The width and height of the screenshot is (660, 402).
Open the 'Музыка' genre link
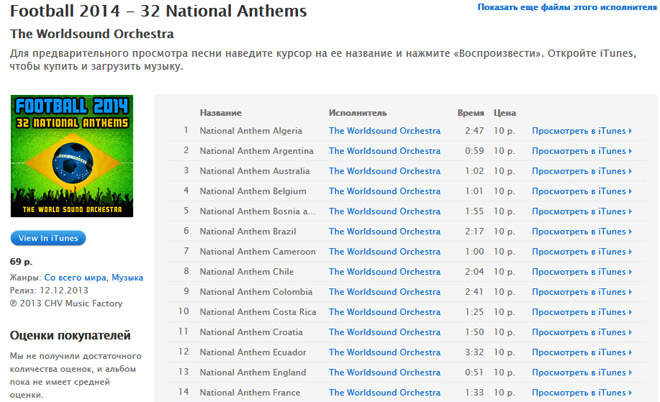point(127,277)
